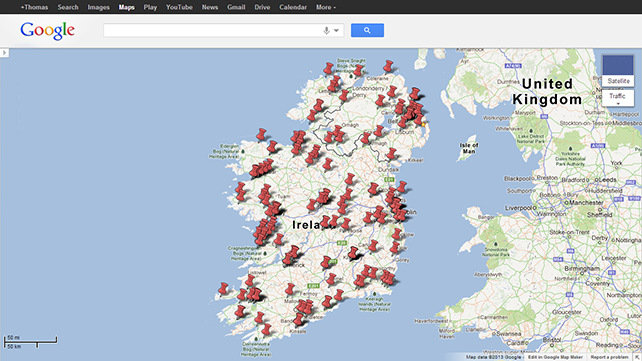
Task: Open YouTube from the top bar
Action: [x=179, y=7]
